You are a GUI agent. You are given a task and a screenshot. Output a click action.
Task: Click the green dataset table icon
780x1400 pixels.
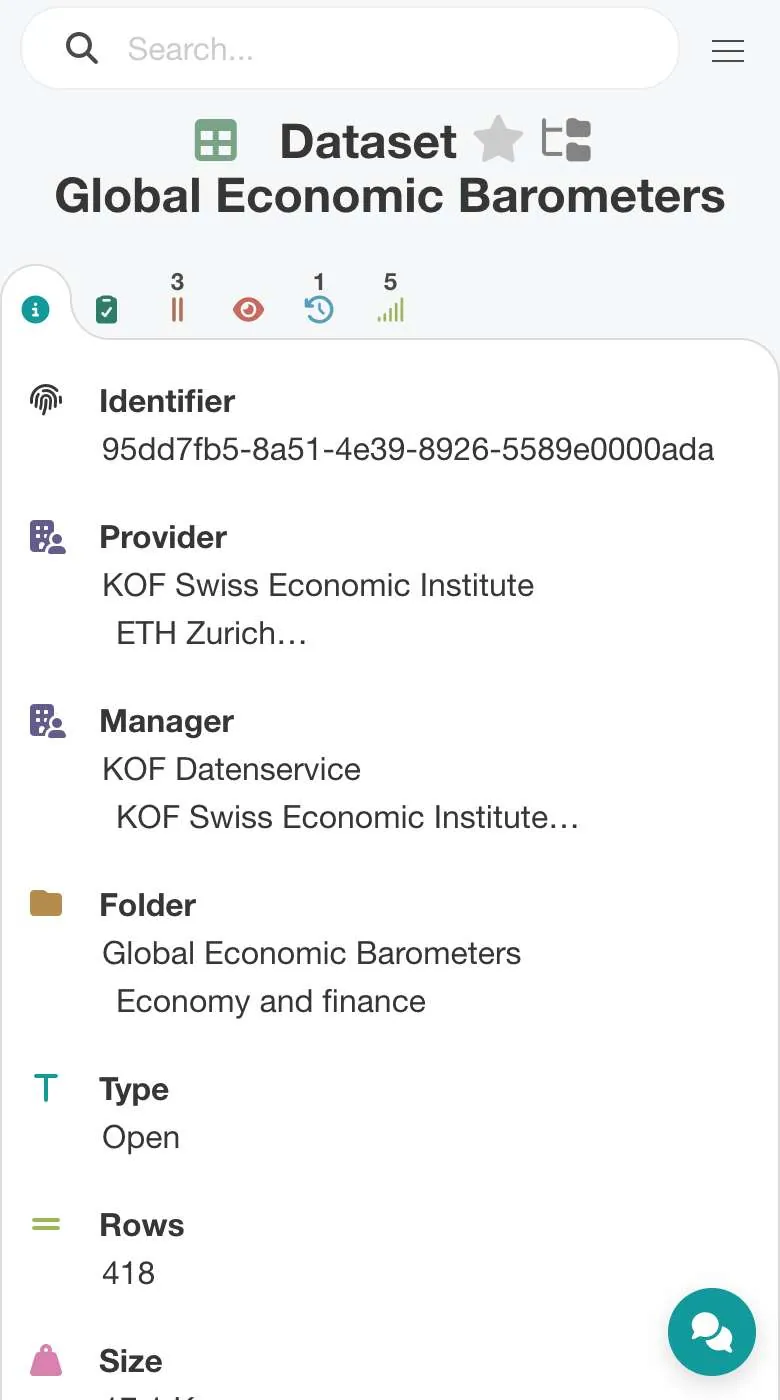pyautogui.click(x=216, y=140)
